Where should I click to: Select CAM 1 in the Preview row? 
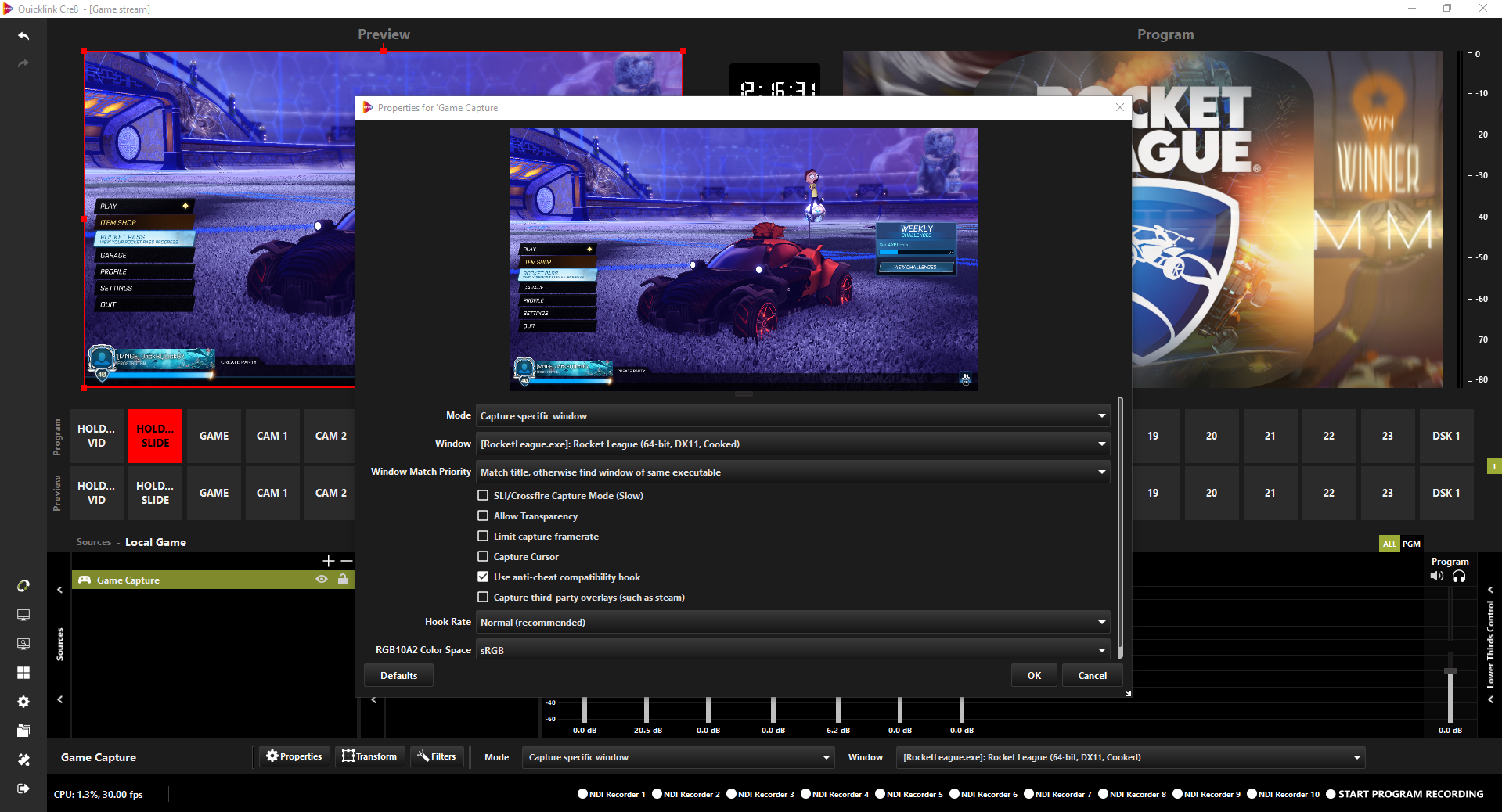coord(272,493)
